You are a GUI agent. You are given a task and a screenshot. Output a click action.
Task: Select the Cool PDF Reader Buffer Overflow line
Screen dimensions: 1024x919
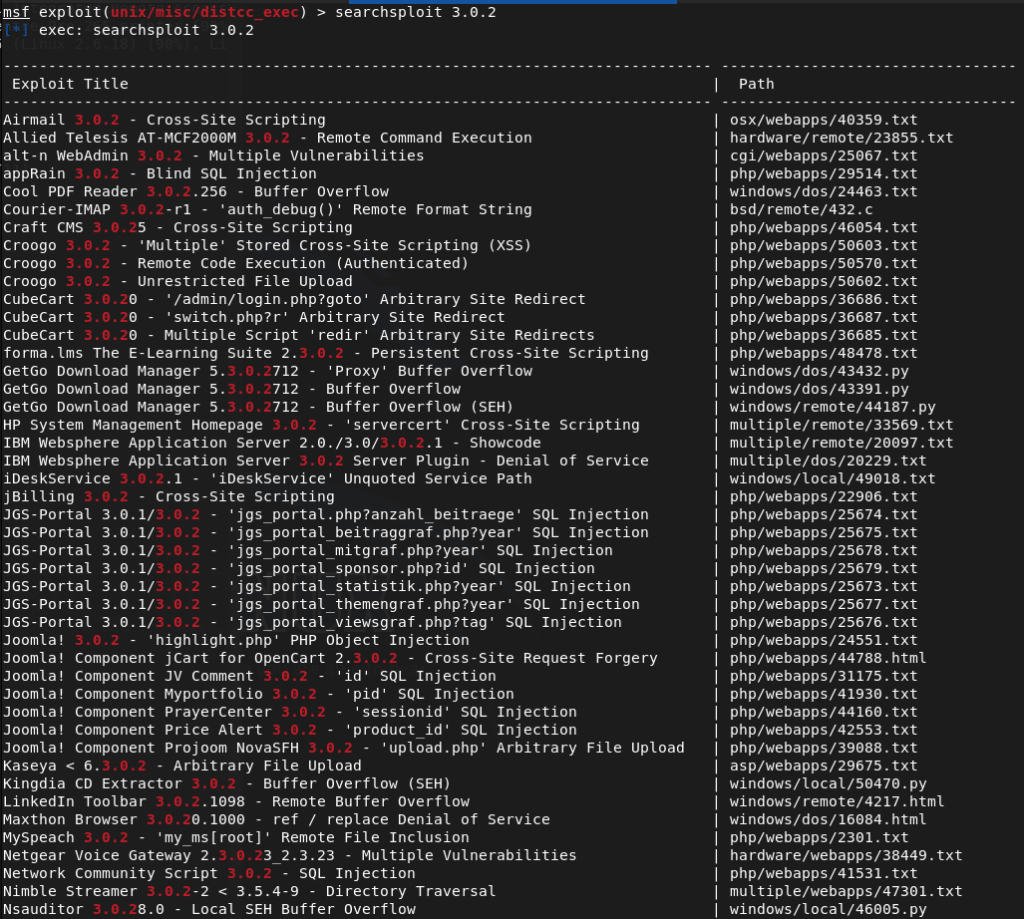196,192
